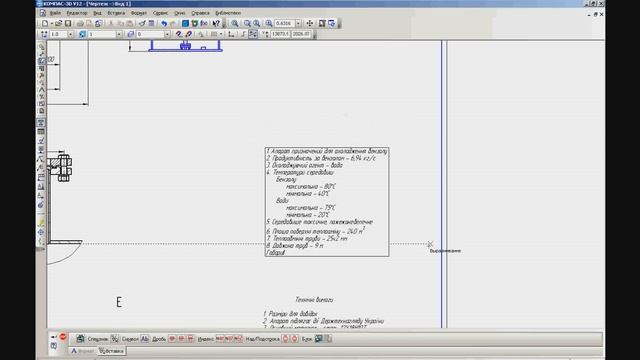Open the Сервис menu
The height and width of the screenshot is (360, 640).
click(160, 13)
